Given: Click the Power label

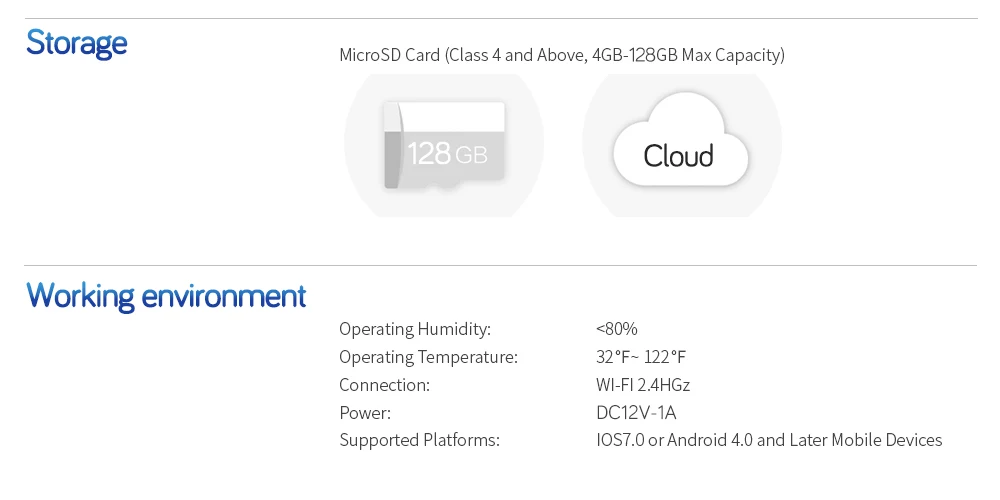Looking at the screenshot, I should pos(365,413).
